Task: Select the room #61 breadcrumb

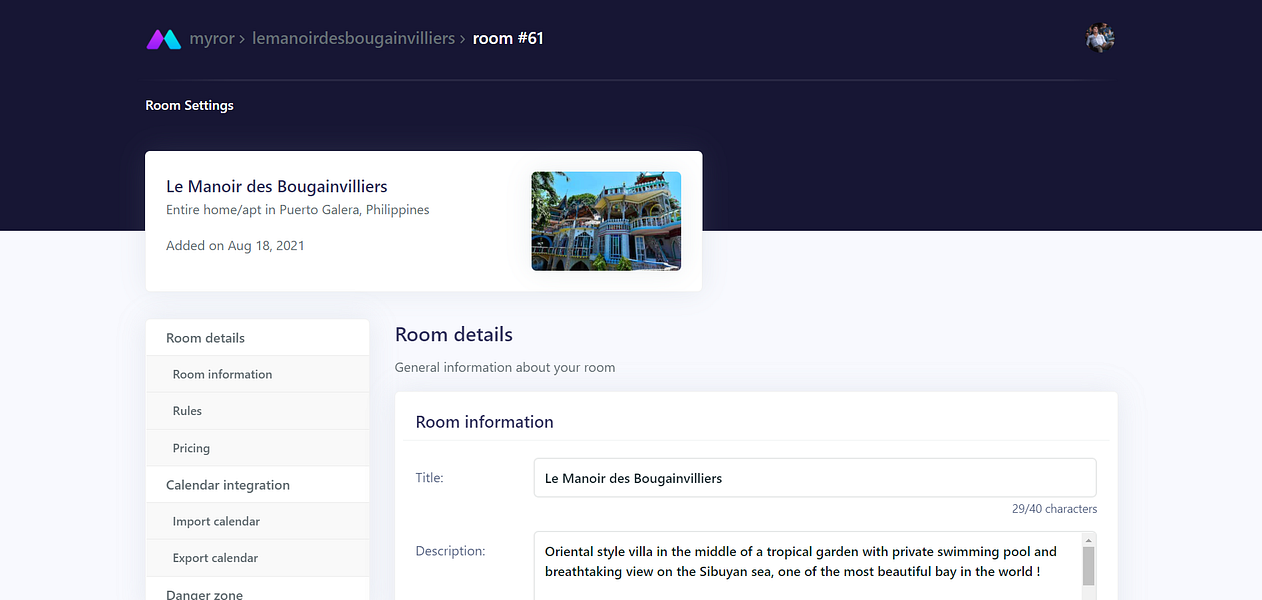Action: click(508, 39)
